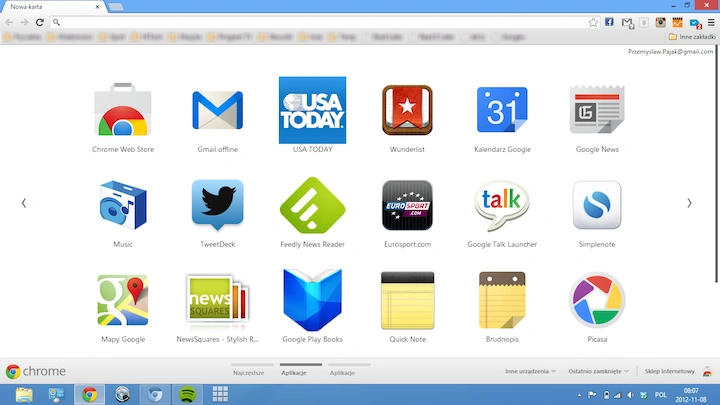
Task: Open the USA TODAY app
Action: tap(312, 110)
